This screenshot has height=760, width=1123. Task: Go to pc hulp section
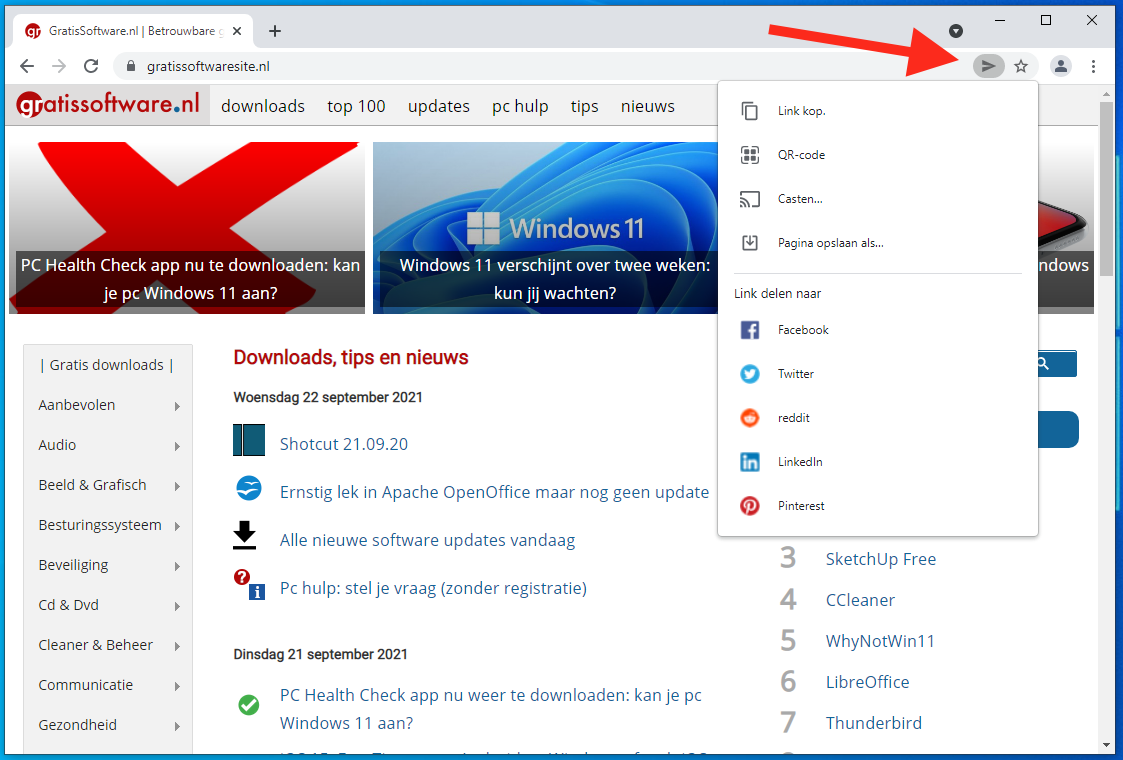[x=520, y=106]
